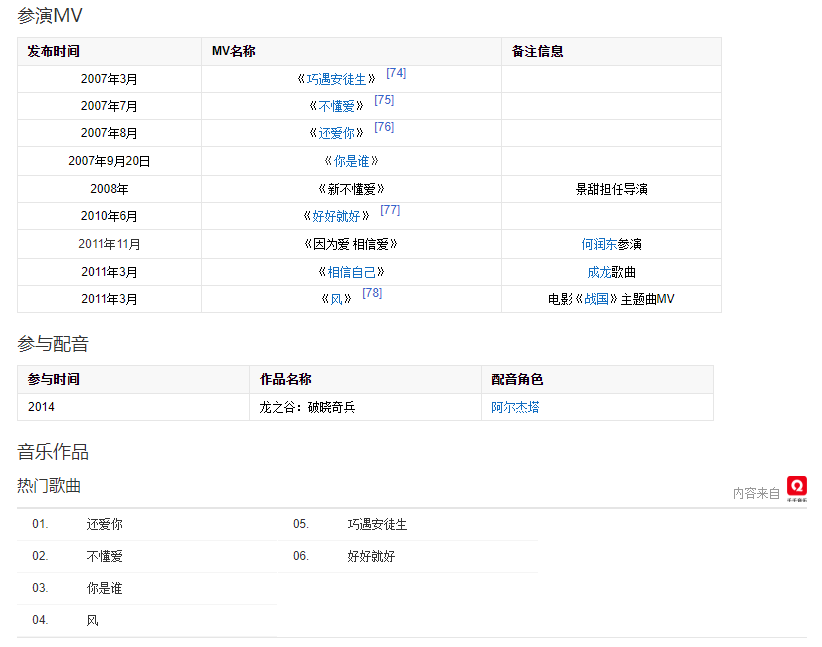Open citation [76] beside 还爱你
Image resolution: width=822 pixels, height=647 pixels.
point(384,127)
